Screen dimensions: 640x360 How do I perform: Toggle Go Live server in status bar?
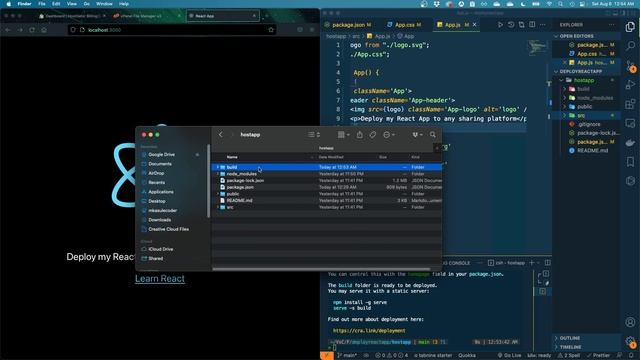coord(509,356)
